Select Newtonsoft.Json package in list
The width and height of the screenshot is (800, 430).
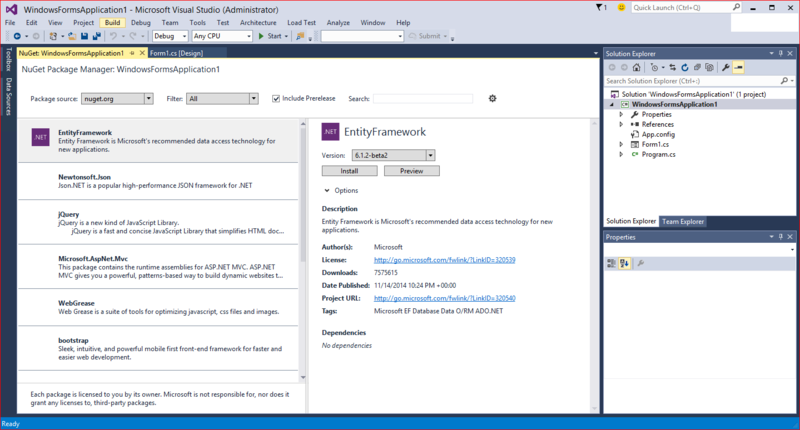158,181
